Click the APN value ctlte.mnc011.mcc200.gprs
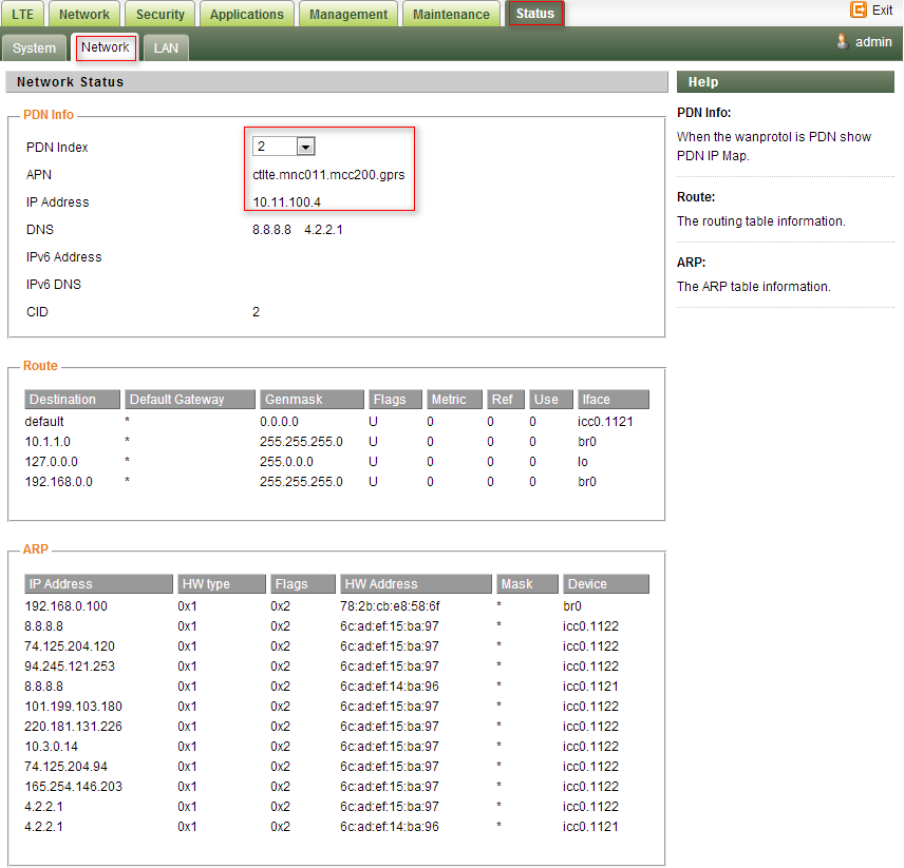904x868 pixels. (329, 175)
